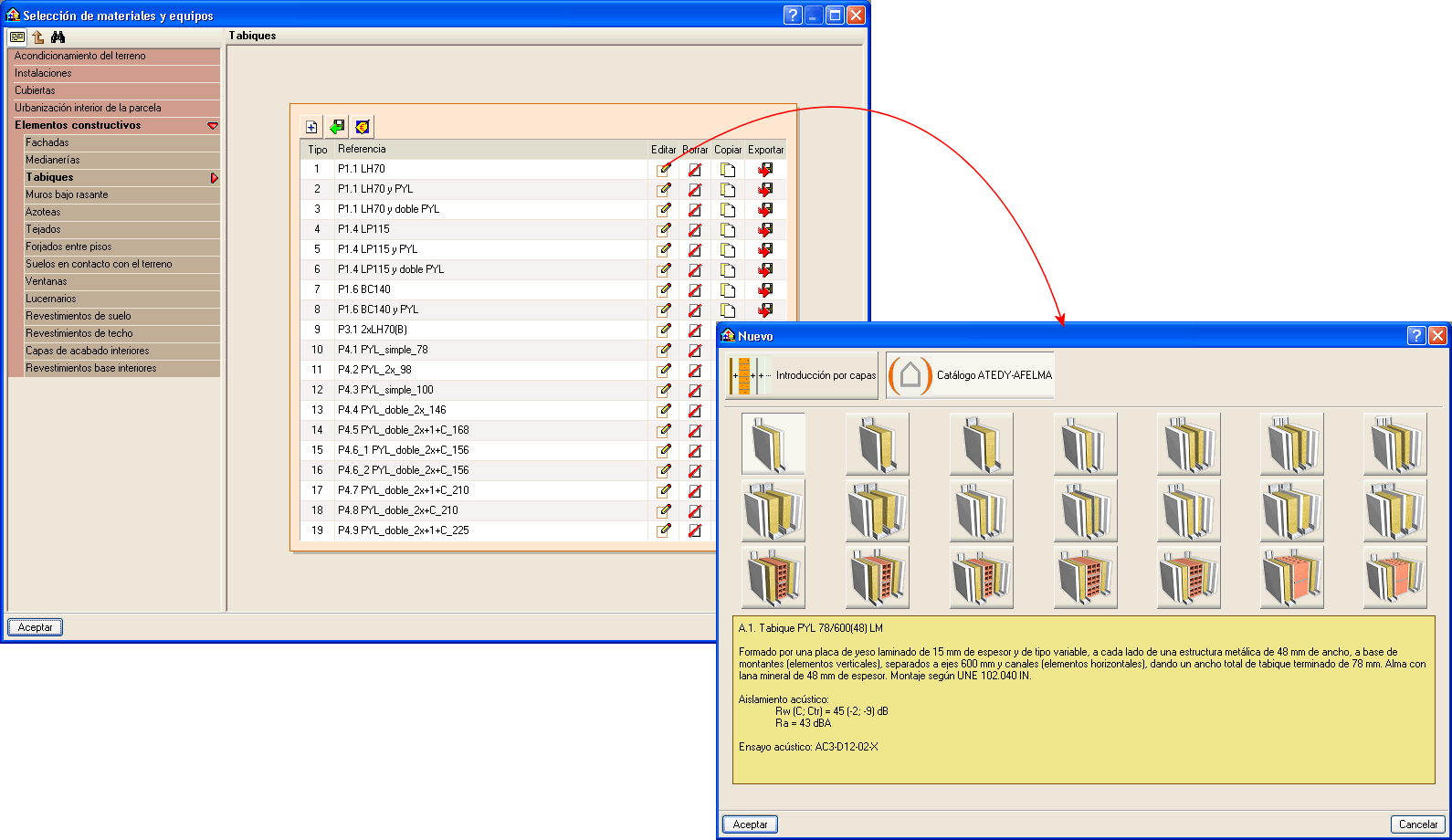Viewport: 1452px width, 840px height.
Task: Copy the P1.6 BC140 y PYL row
Action: click(728, 310)
